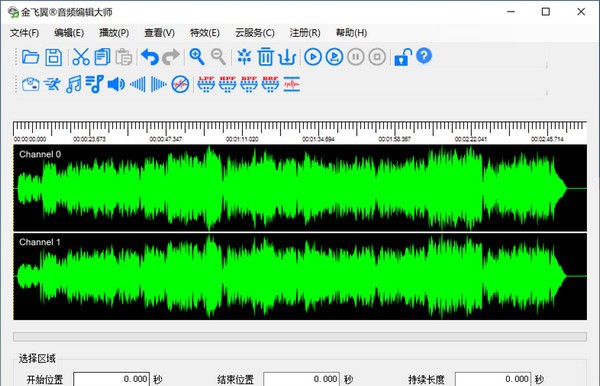Click the grey pause button
The height and width of the screenshot is (386, 600).
pyautogui.click(x=356, y=57)
